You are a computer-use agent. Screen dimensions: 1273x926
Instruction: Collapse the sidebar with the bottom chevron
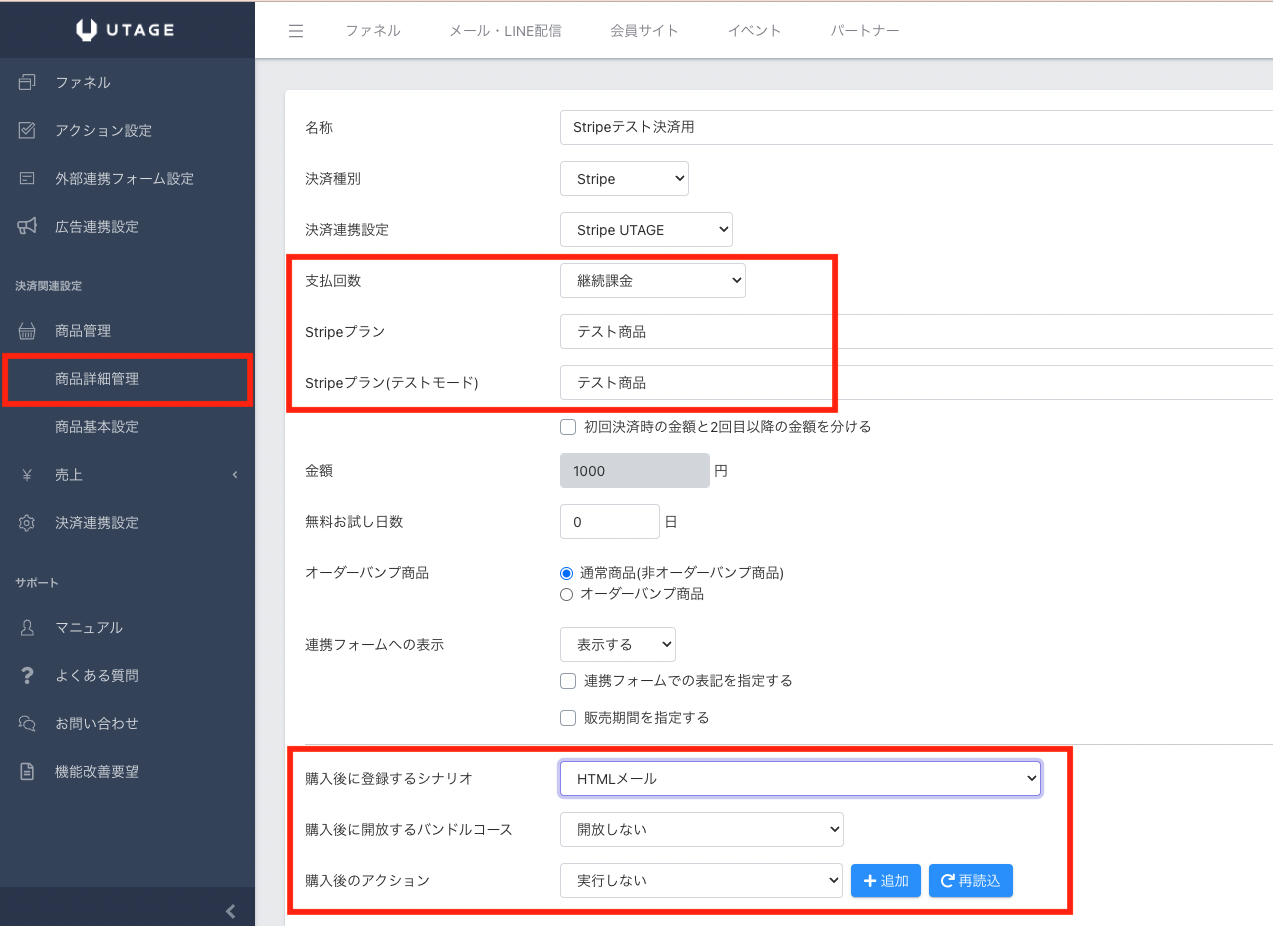231,911
